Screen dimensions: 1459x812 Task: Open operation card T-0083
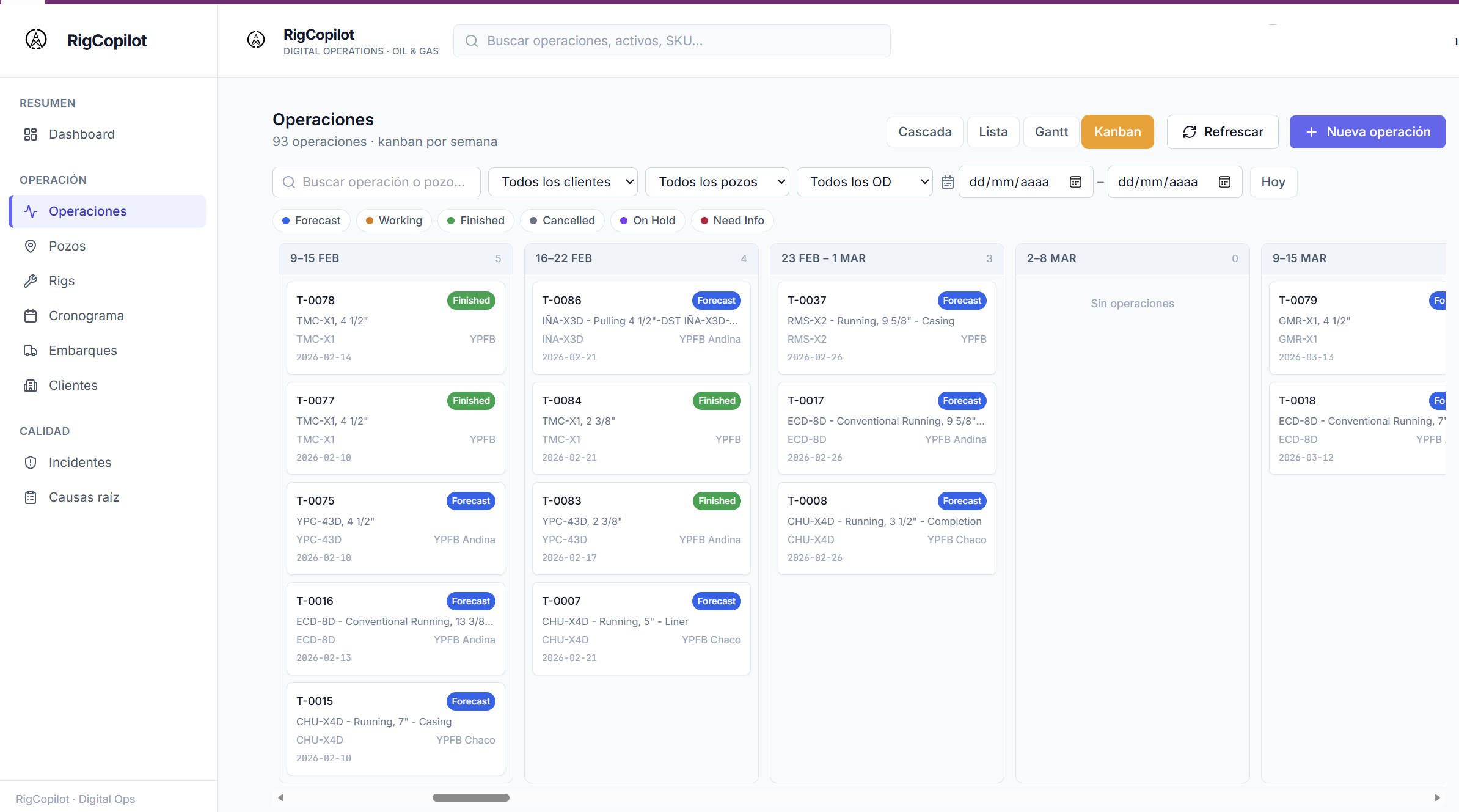tap(642, 529)
